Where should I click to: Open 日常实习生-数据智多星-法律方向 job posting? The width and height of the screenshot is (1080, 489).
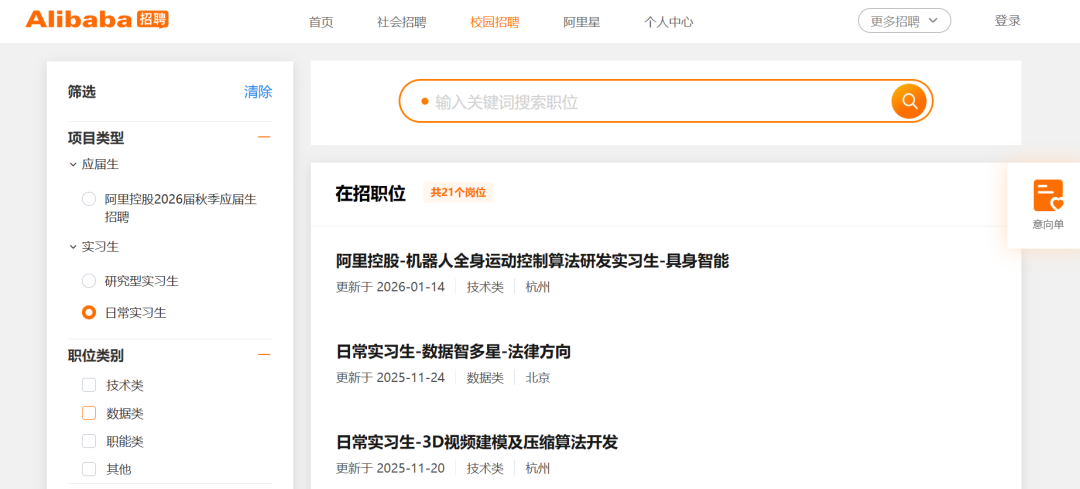pyautogui.click(x=453, y=352)
